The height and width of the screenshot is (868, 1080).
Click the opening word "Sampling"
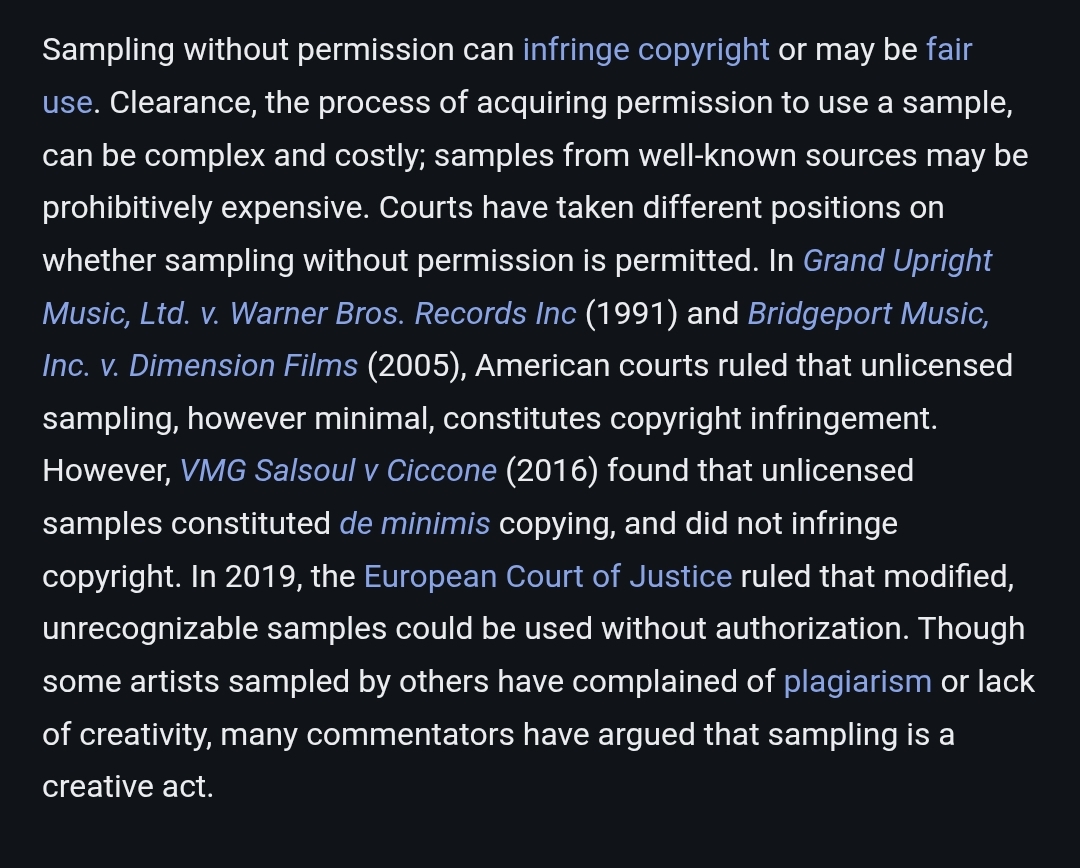pos(108,50)
